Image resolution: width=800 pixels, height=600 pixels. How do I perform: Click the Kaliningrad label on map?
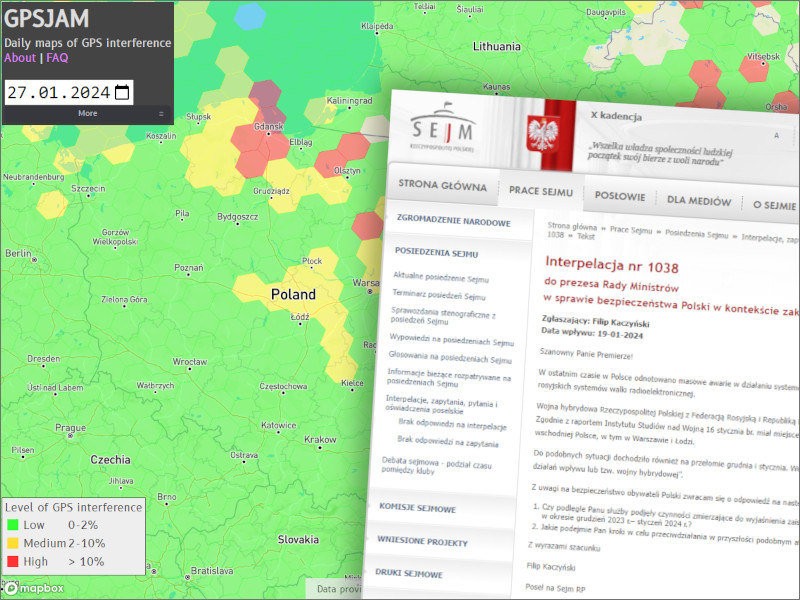click(349, 101)
